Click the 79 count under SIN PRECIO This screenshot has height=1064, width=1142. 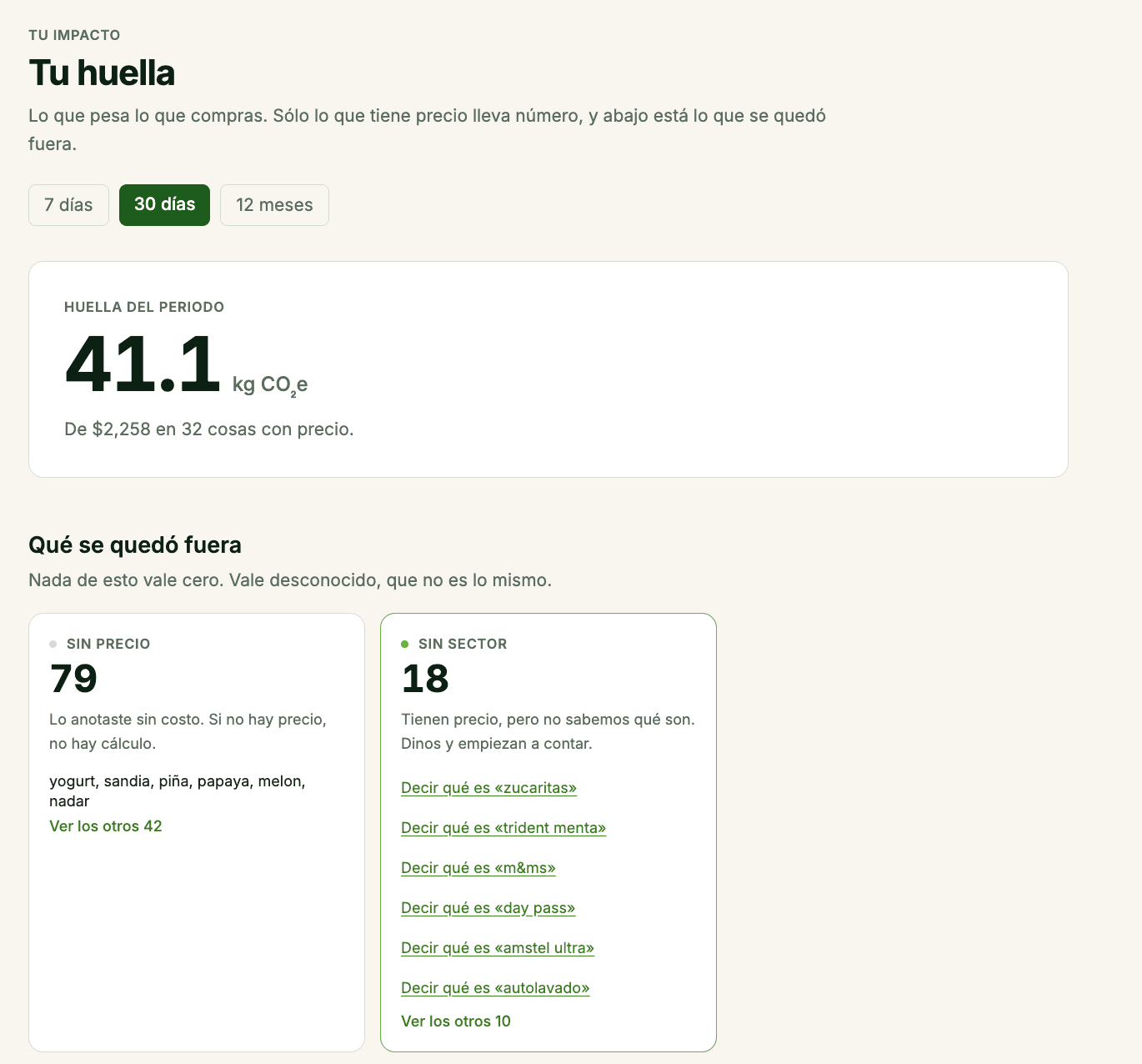pyautogui.click(x=73, y=679)
